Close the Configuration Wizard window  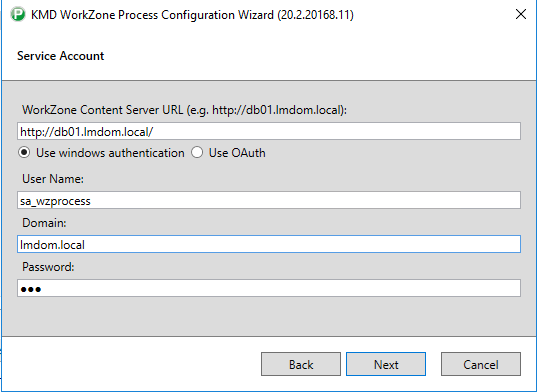point(521,14)
